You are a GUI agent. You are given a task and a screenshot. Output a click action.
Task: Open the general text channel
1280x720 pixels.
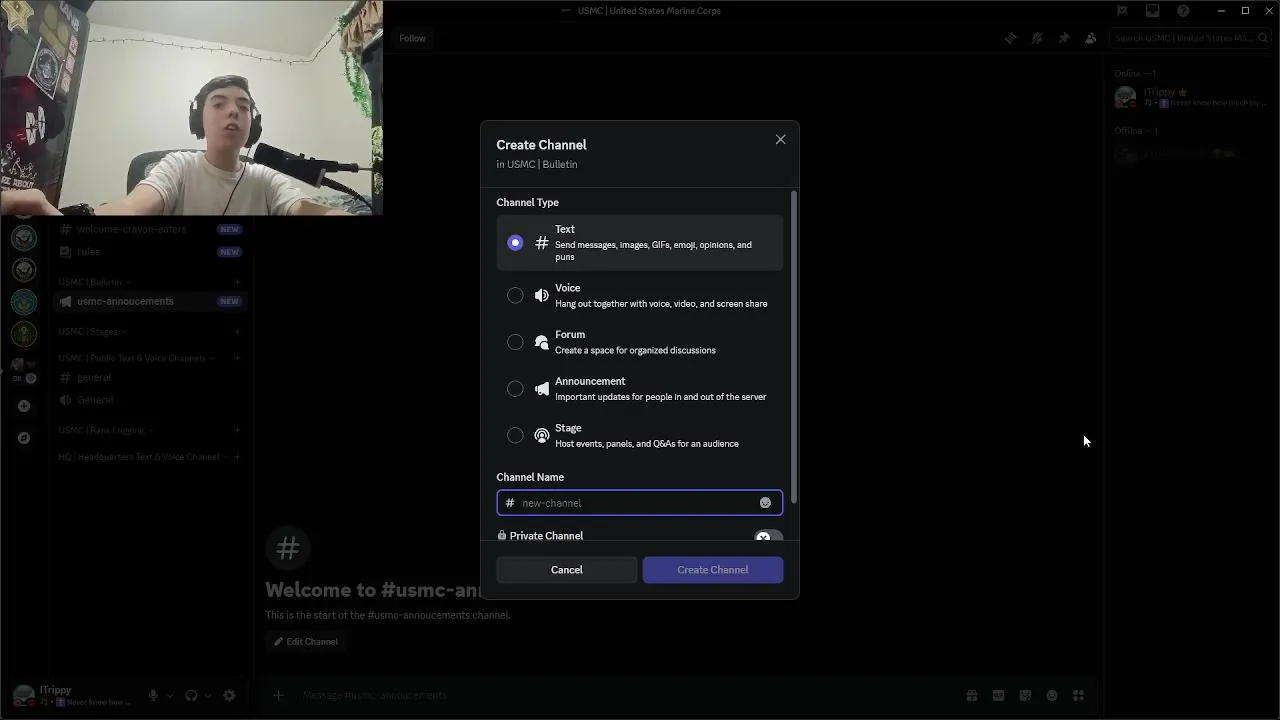point(150,377)
